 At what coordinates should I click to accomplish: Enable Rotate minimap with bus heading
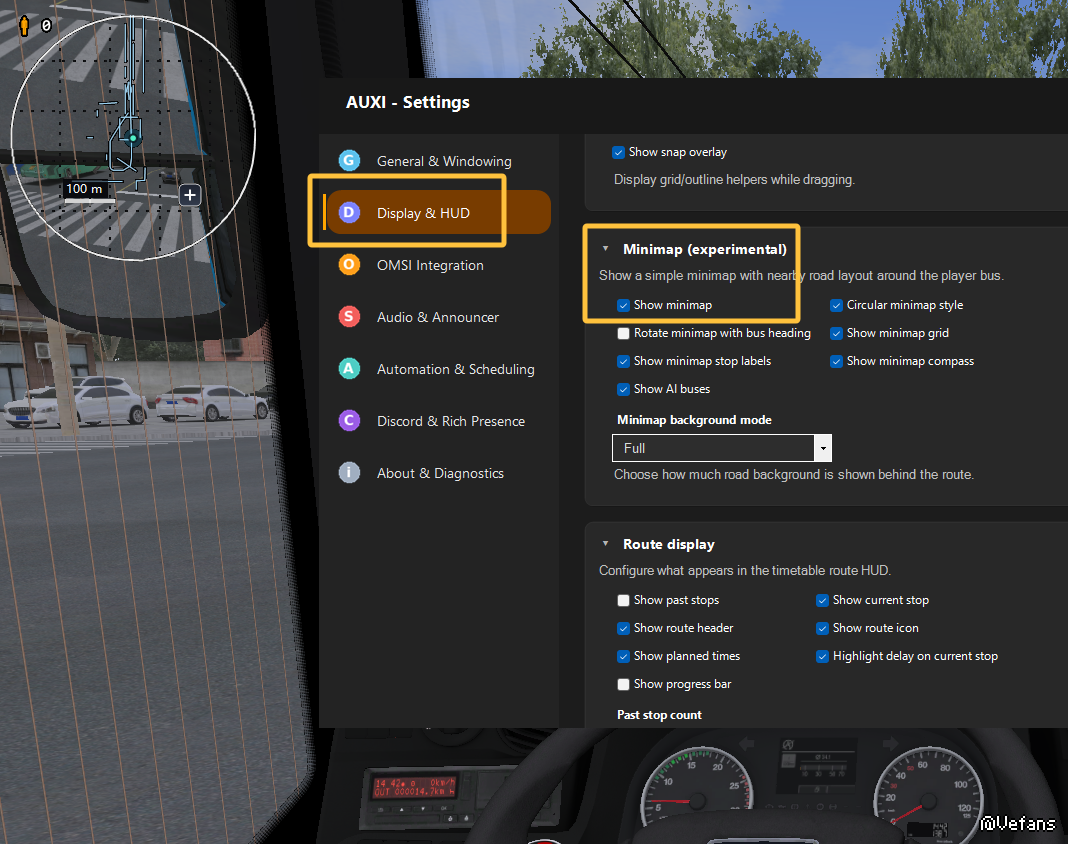[x=623, y=333]
